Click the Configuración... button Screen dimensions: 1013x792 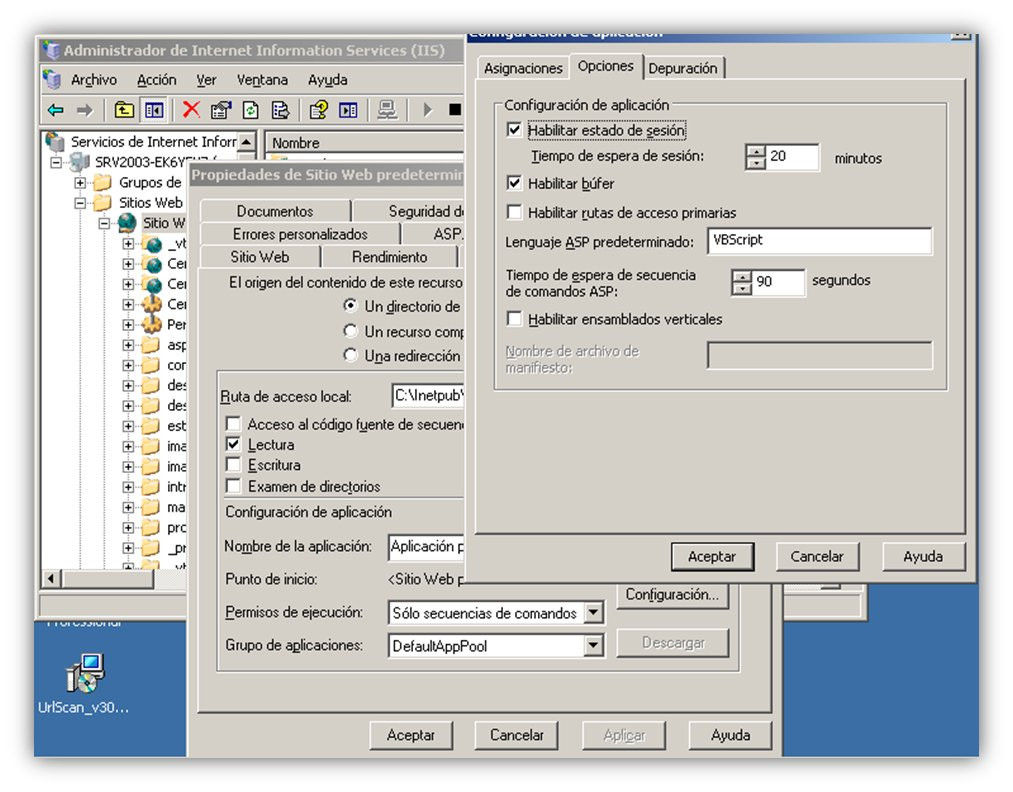tap(672, 594)
